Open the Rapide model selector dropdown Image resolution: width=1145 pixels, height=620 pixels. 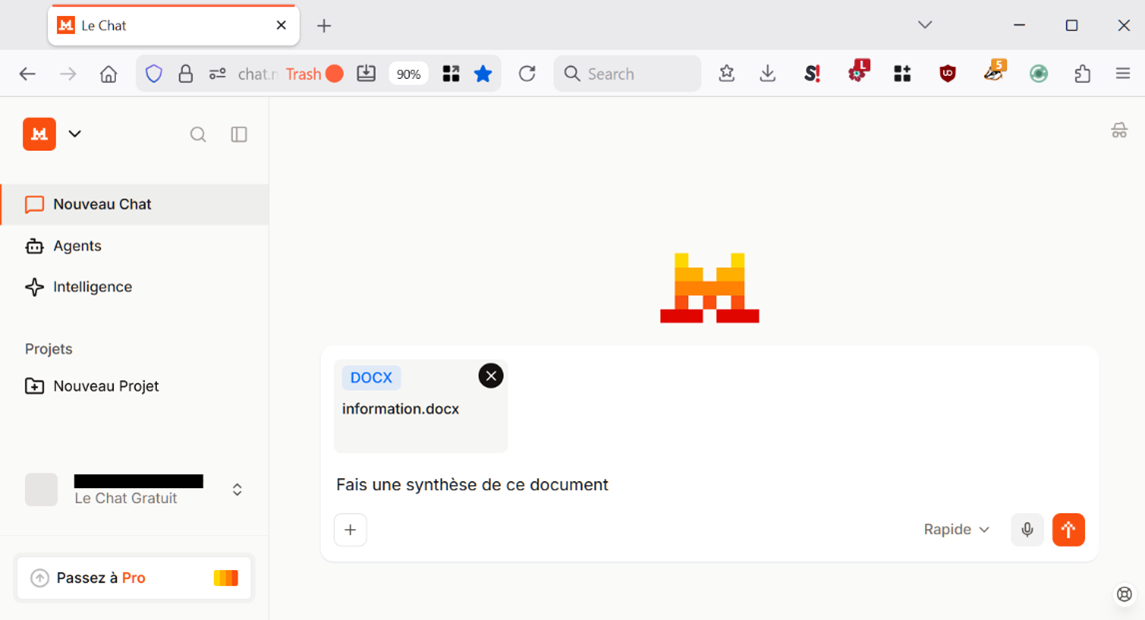click(955, 529)
